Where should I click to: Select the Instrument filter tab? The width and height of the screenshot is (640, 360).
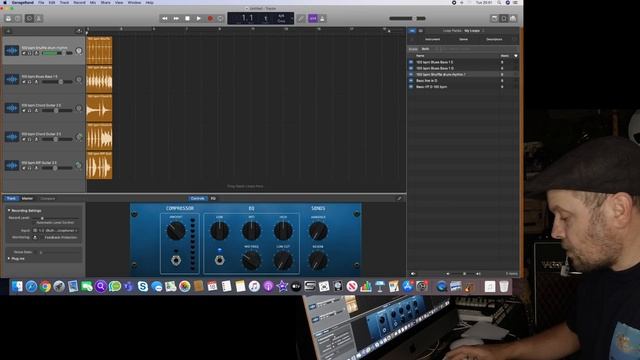[x=432, y=39]
